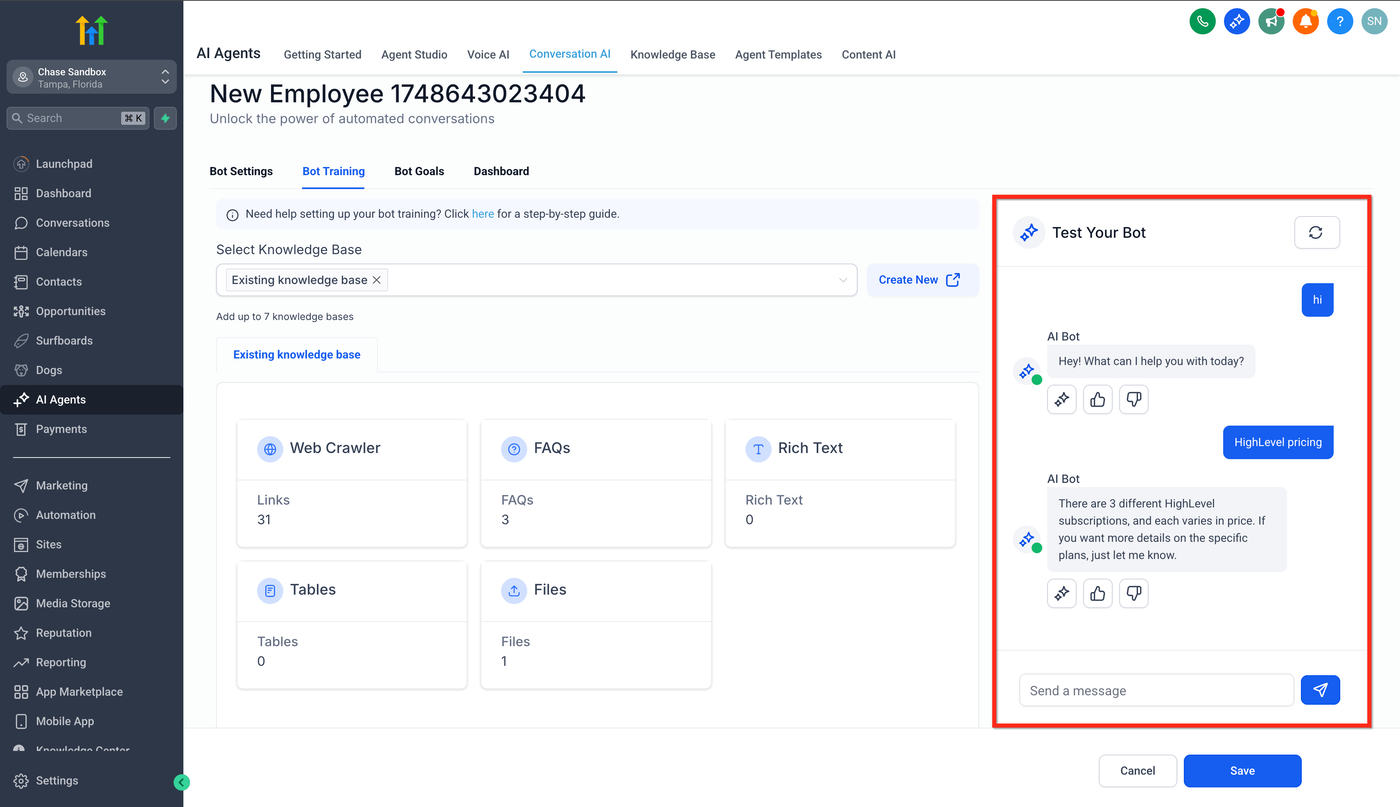Click the Send a message input field
Viewport: 1400px width, 807px height.
tap(1156, 690)
